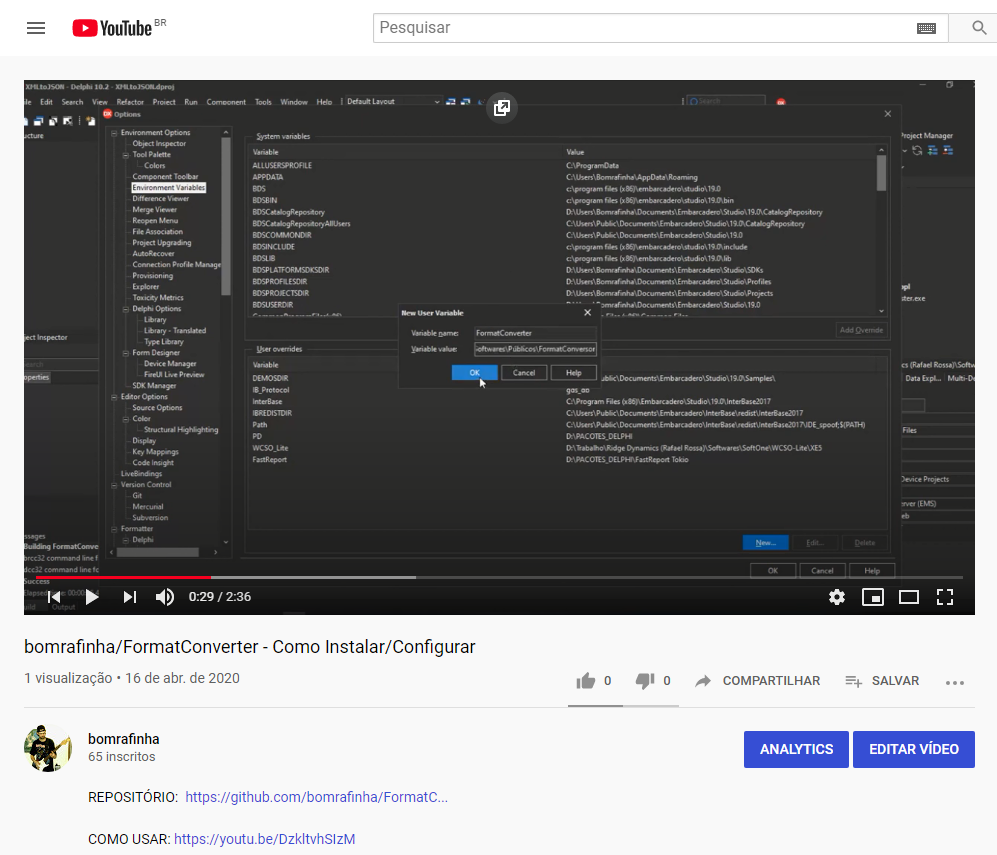Open video settings gear
Viewport: 997px width, 855px height.
837,597
